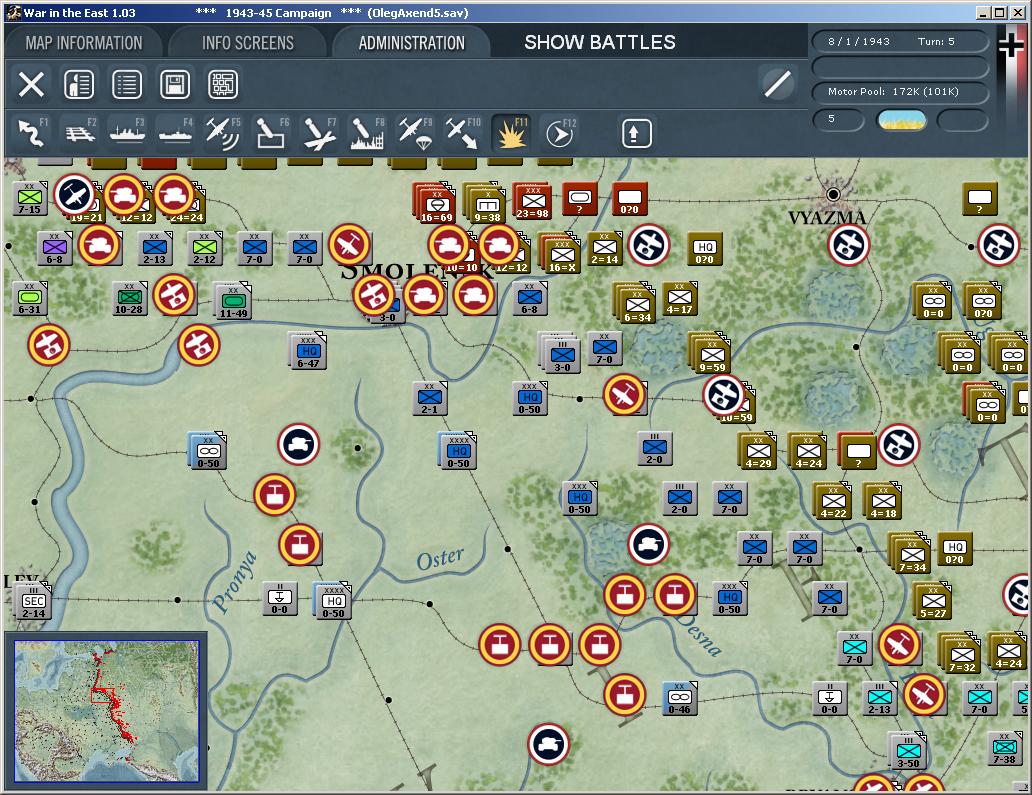1032x795 pixels.
Task: Select the Soviet 4=18 counter
Action: point(883,501)
